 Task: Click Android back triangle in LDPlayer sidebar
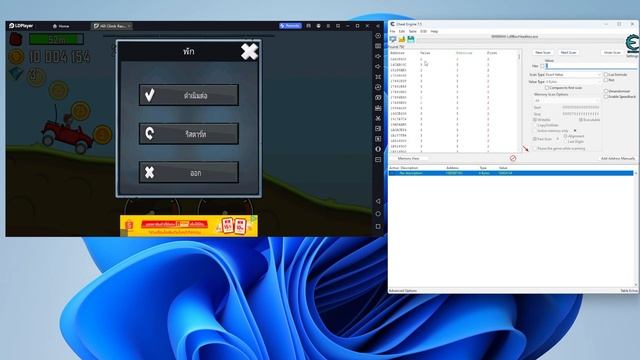click(x=378, y=201)
